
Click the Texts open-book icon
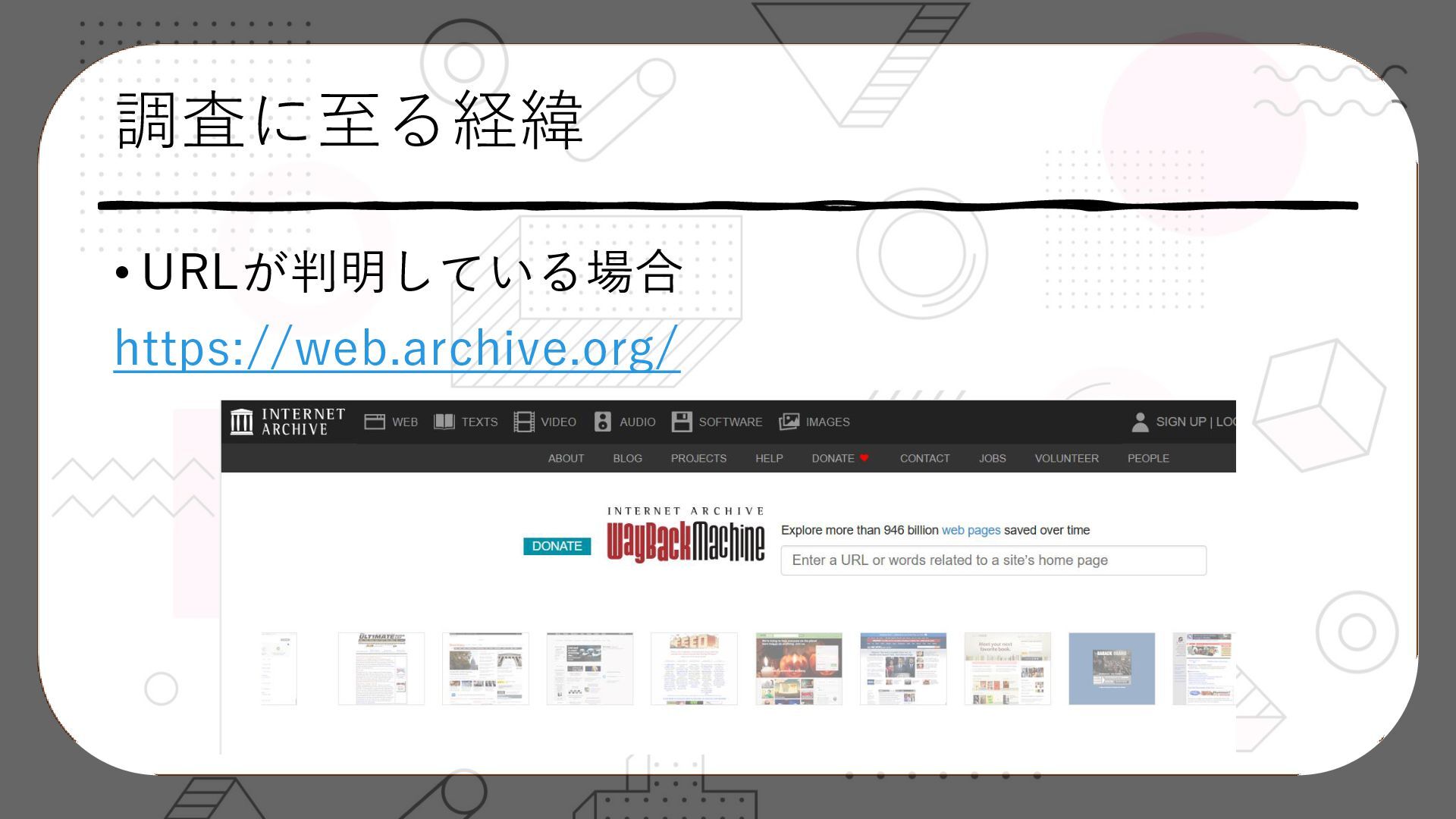[444, 422]
